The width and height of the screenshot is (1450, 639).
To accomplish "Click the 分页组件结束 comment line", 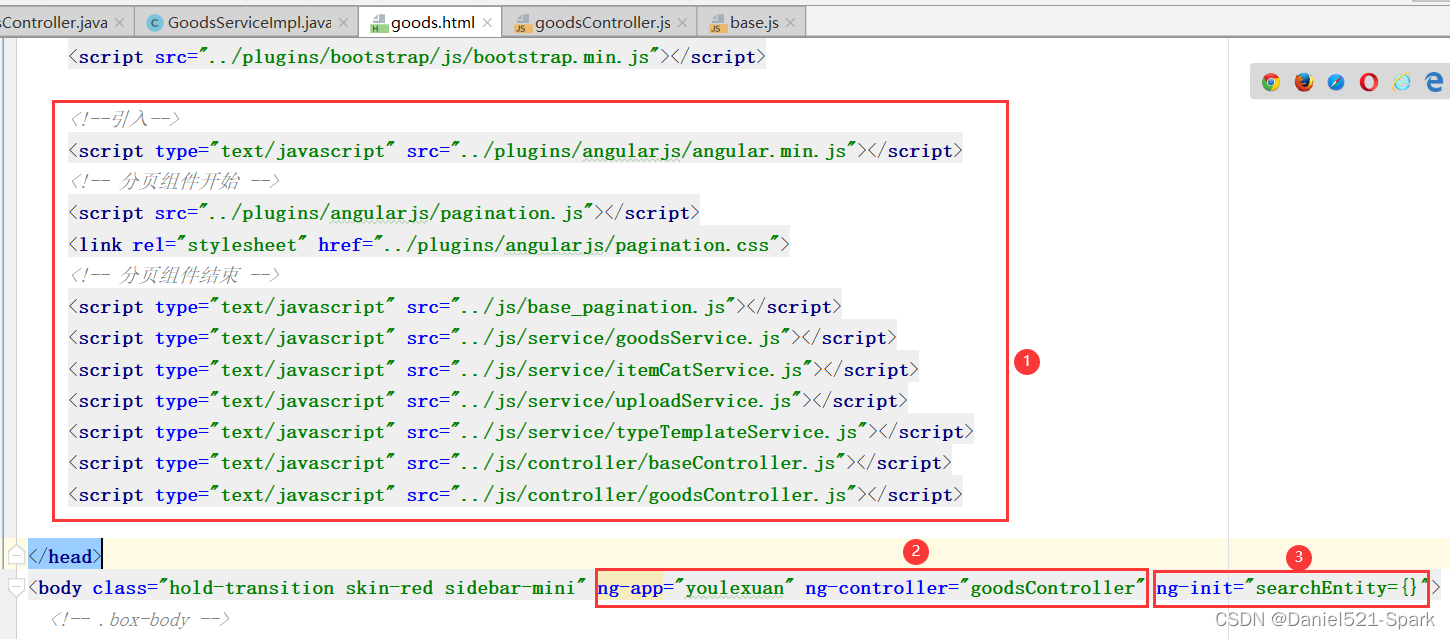I will [174, 276].
